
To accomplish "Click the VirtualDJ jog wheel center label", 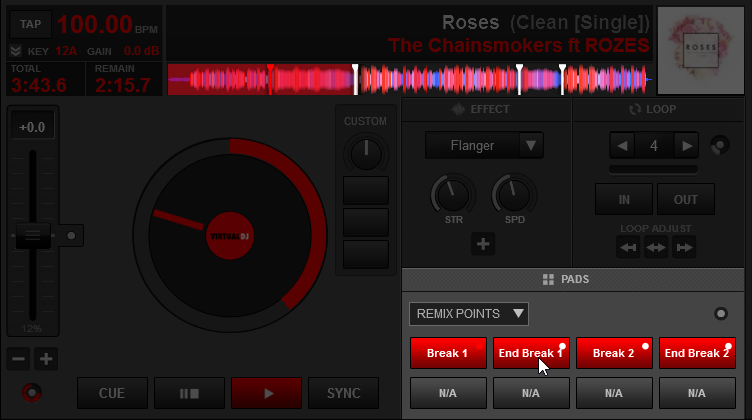I will 230,236.
